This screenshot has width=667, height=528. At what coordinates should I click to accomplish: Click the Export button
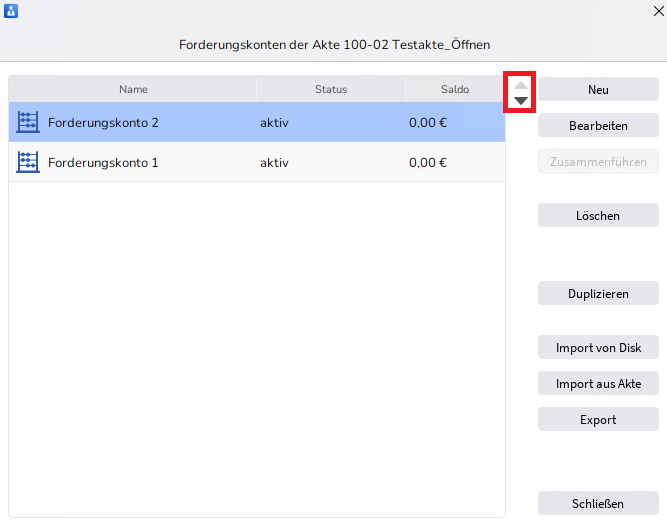point(598,419)
